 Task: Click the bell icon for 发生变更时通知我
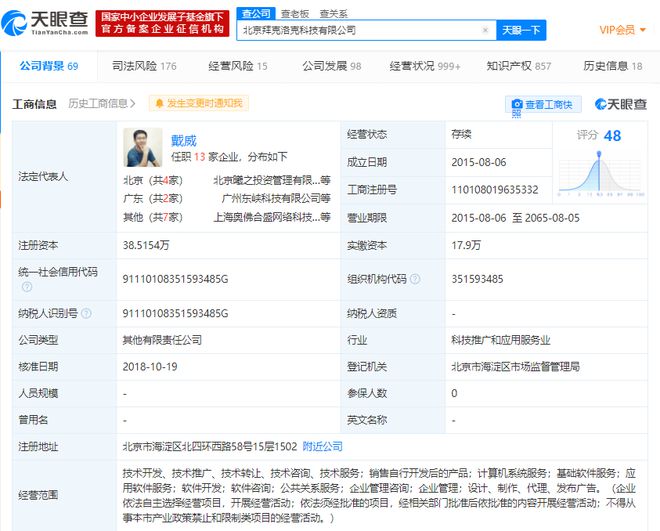(158, 104)
